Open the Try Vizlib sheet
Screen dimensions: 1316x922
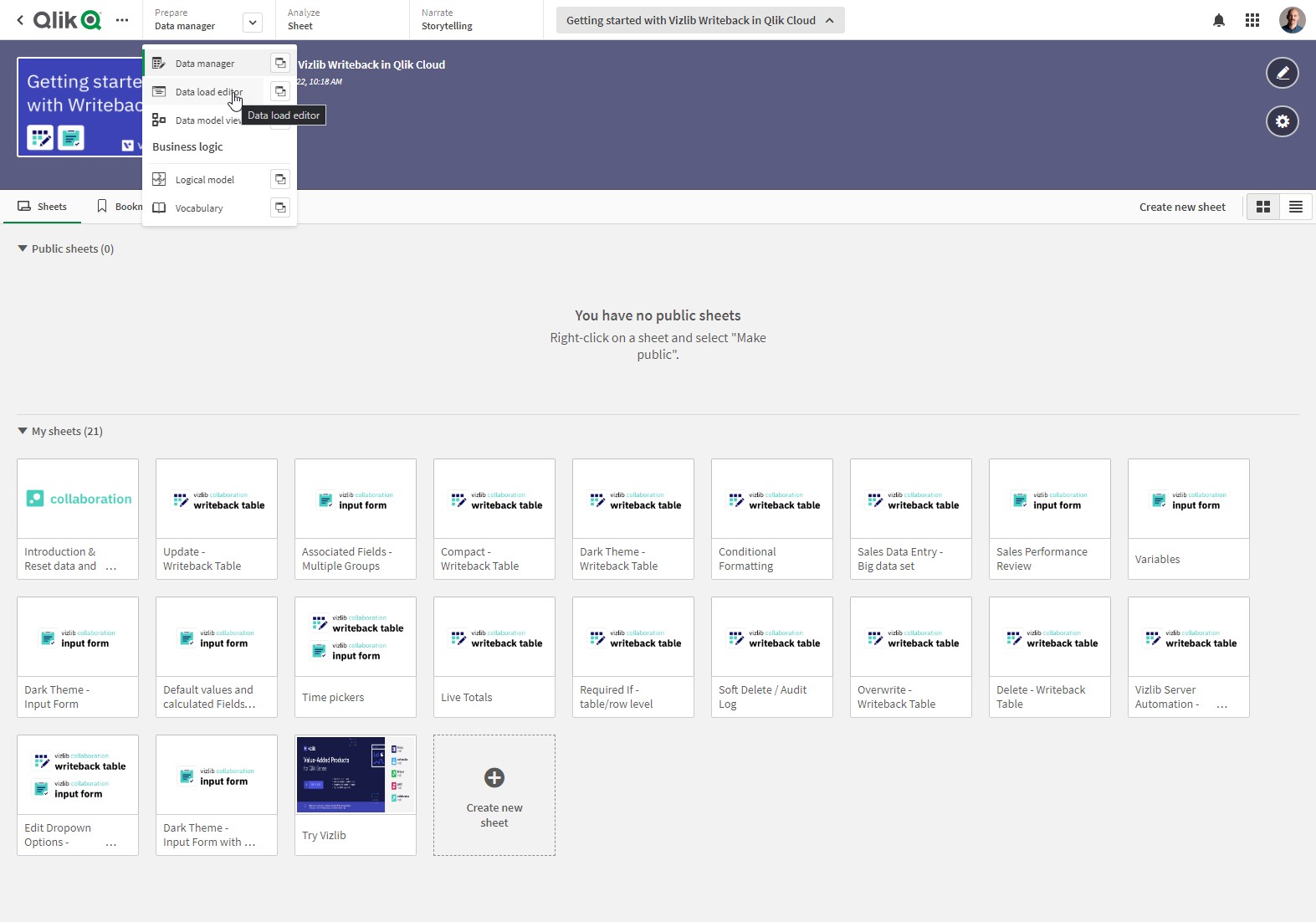[x=356, y=795]
